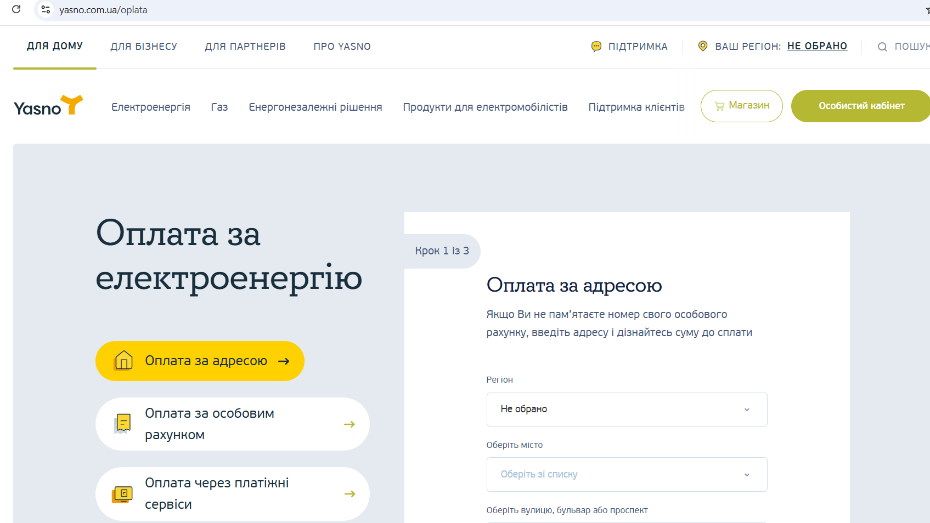Screen dimensions: 930x523
Task: Expand the Оберіть місто dropdown list
Action: point(626,474)
